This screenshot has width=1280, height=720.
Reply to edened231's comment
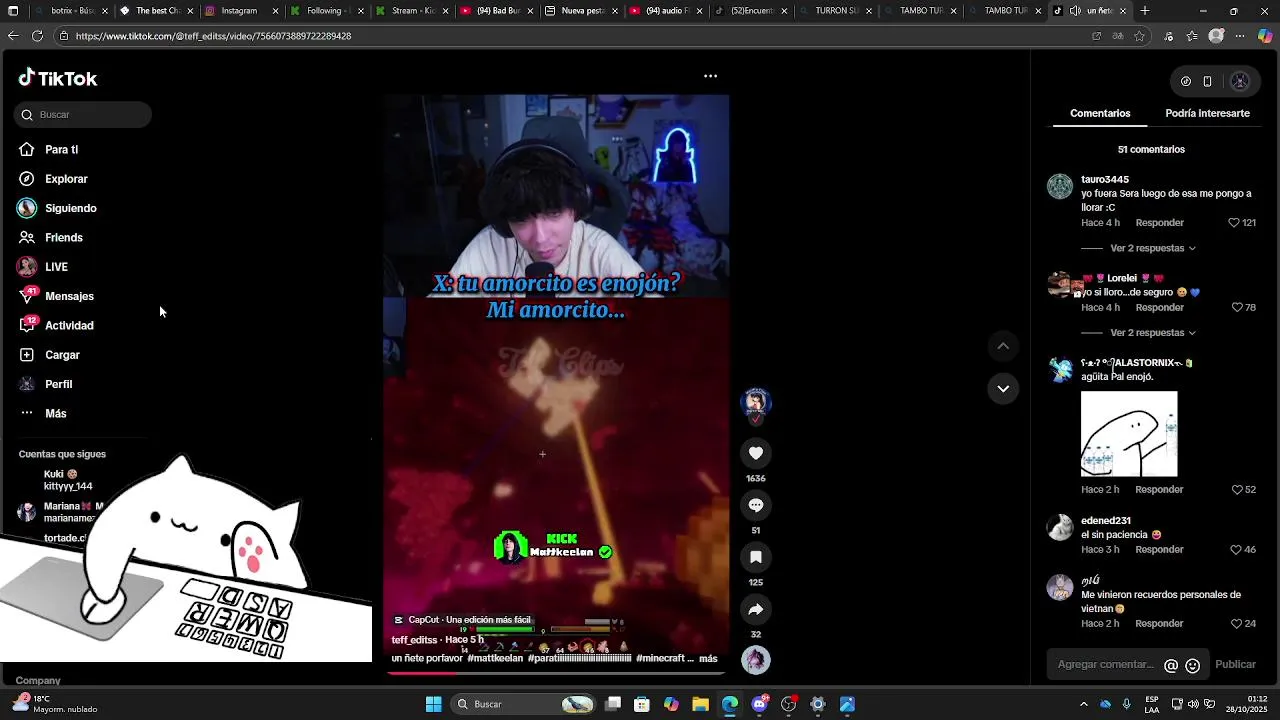(x=1159, y=550)
